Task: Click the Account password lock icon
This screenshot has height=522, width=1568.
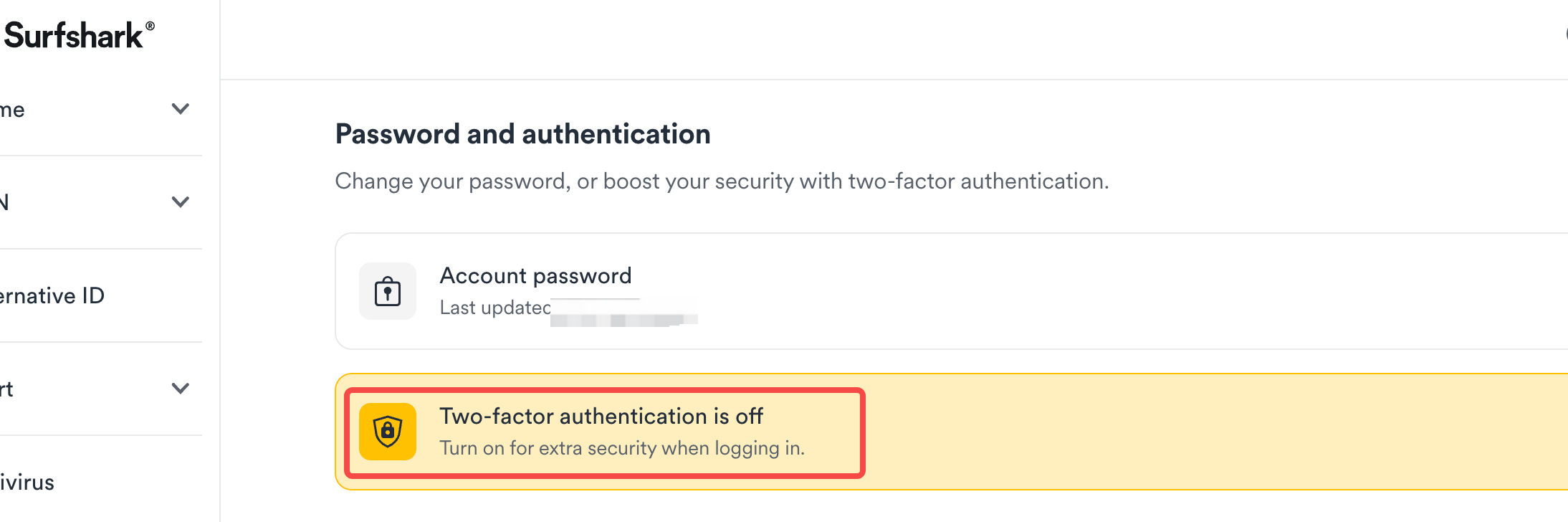Action: (388, 291)
